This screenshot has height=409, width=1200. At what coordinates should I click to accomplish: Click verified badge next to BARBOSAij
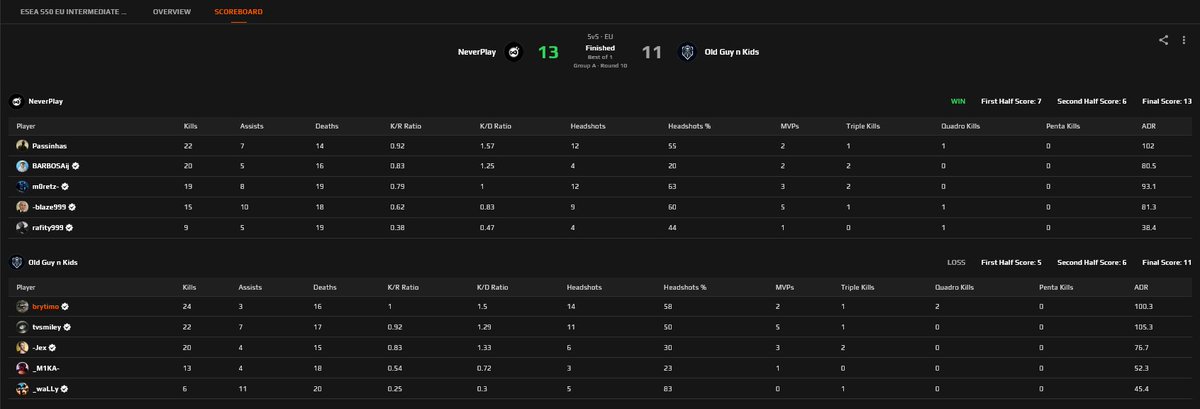click(x=76, y=166)
